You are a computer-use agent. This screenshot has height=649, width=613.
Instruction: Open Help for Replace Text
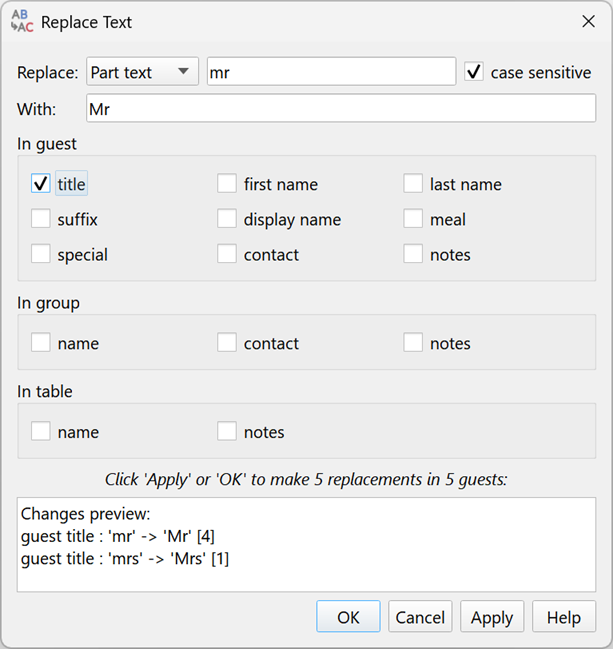coord(564,617)
